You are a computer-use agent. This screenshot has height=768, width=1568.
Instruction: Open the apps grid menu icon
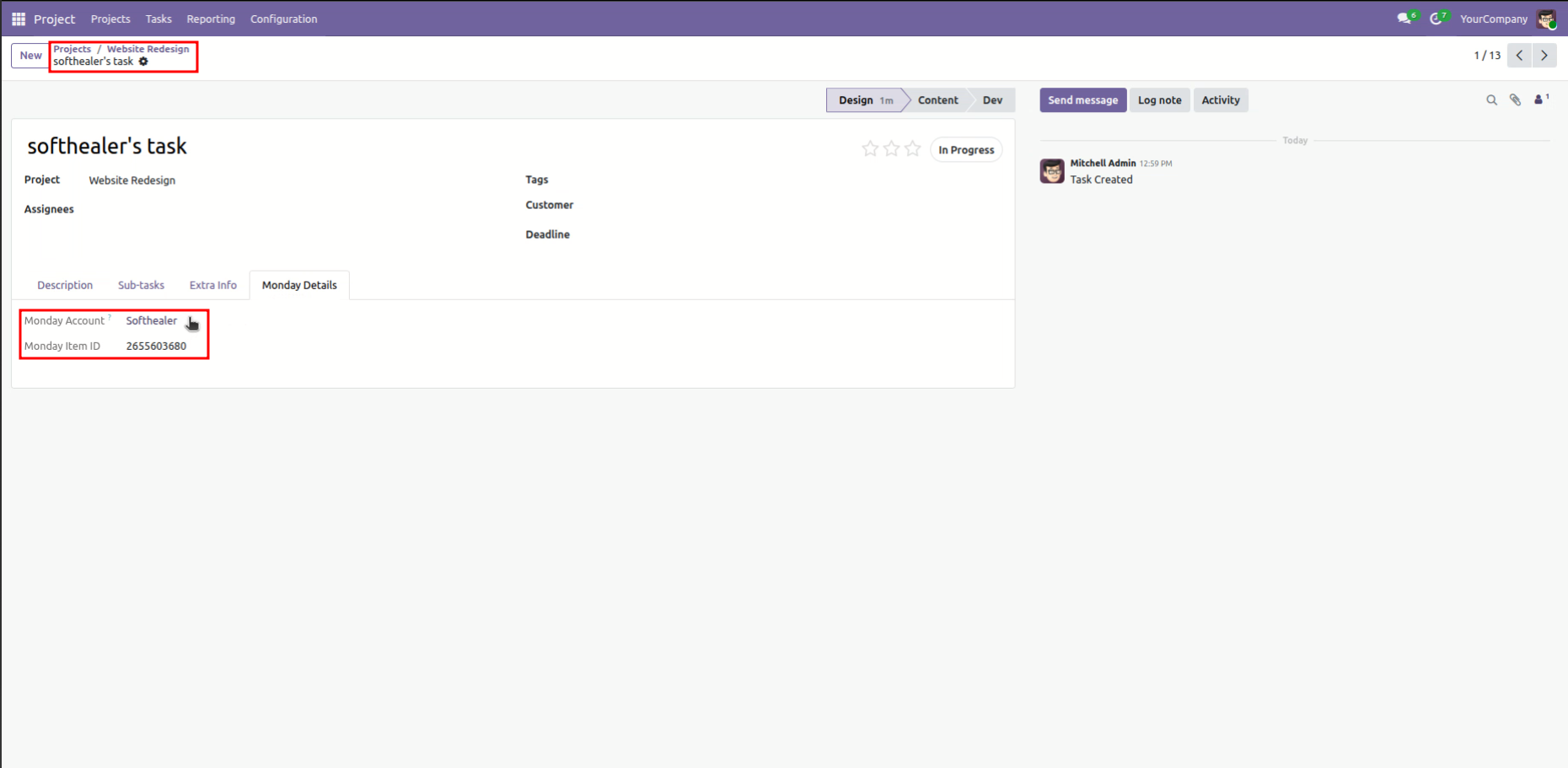coord(19,19)
